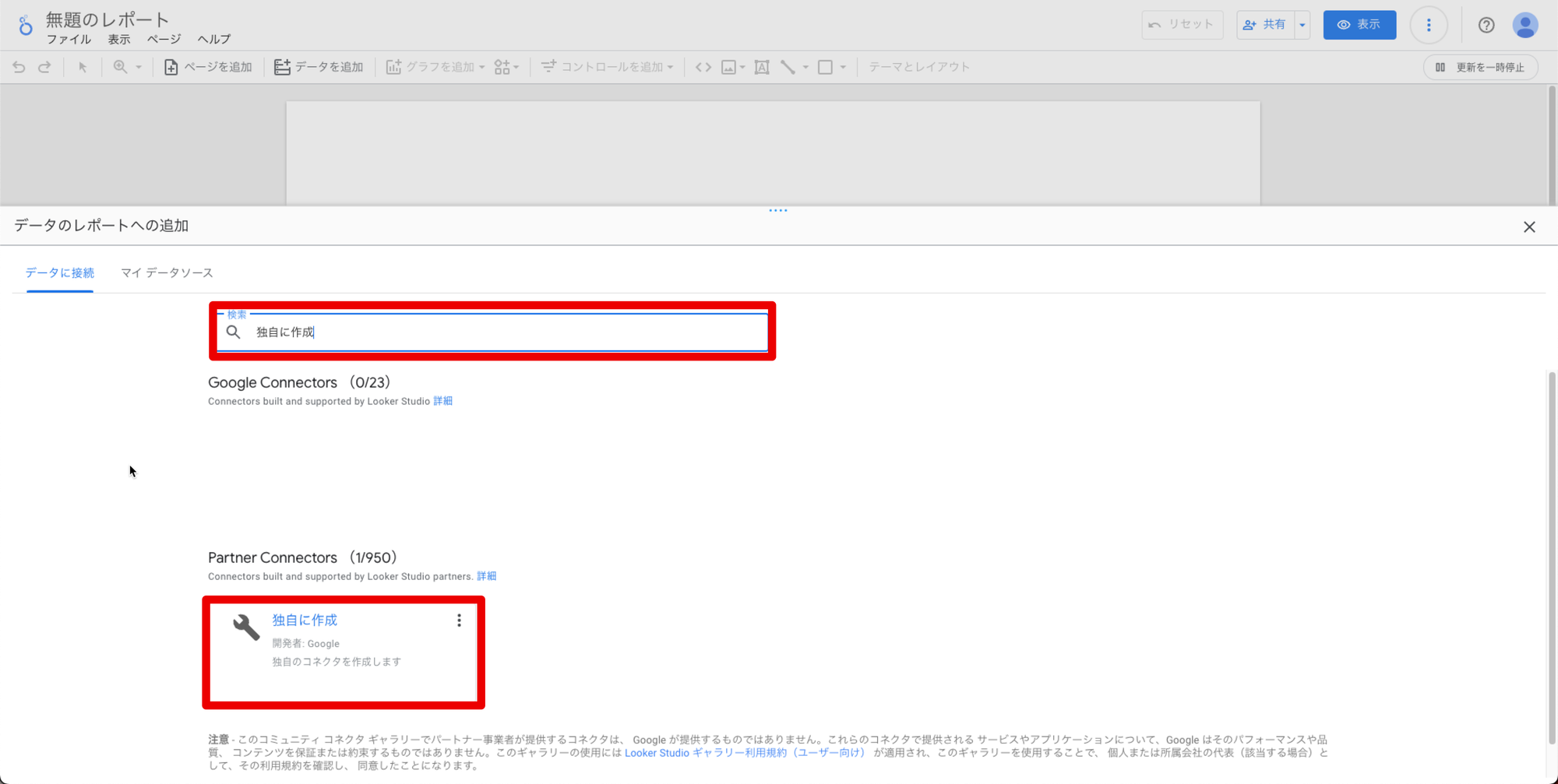Click the wrench icon on connector card
1558x784 pixels.
246,627
